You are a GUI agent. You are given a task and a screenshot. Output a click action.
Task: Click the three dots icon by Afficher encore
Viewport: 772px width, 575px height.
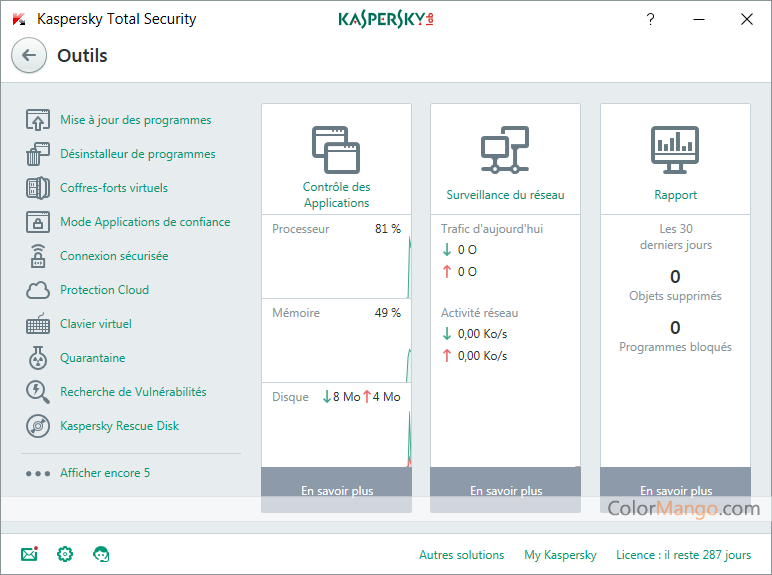pyautogui.click(x=38, y=474)
